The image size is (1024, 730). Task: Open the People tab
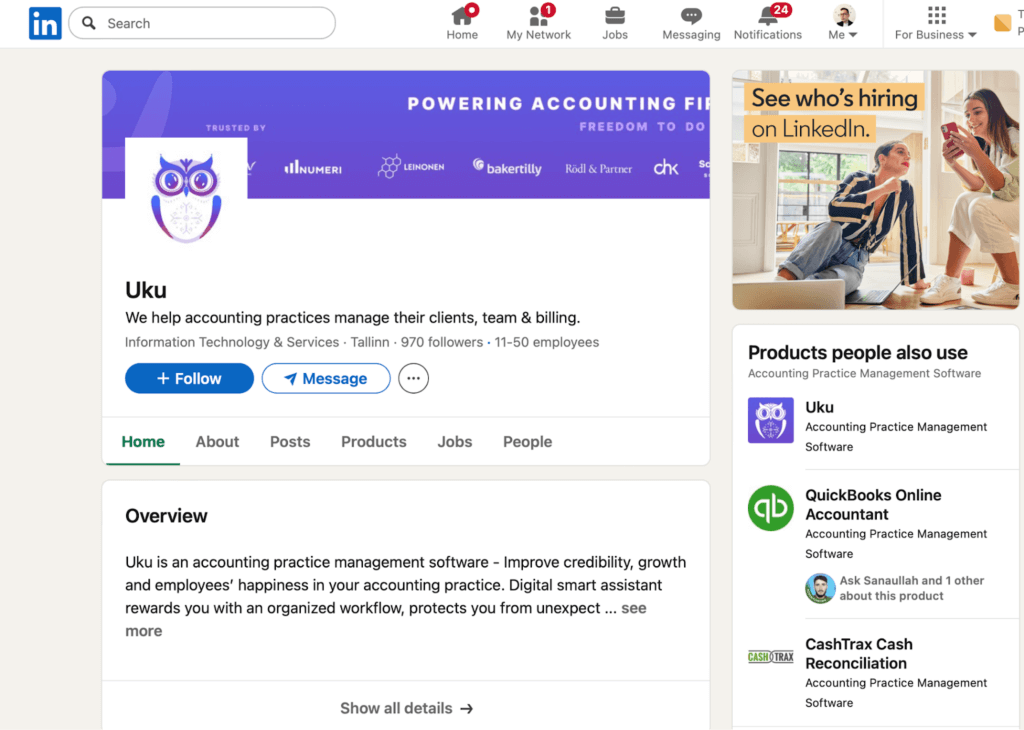pos(527,442)
